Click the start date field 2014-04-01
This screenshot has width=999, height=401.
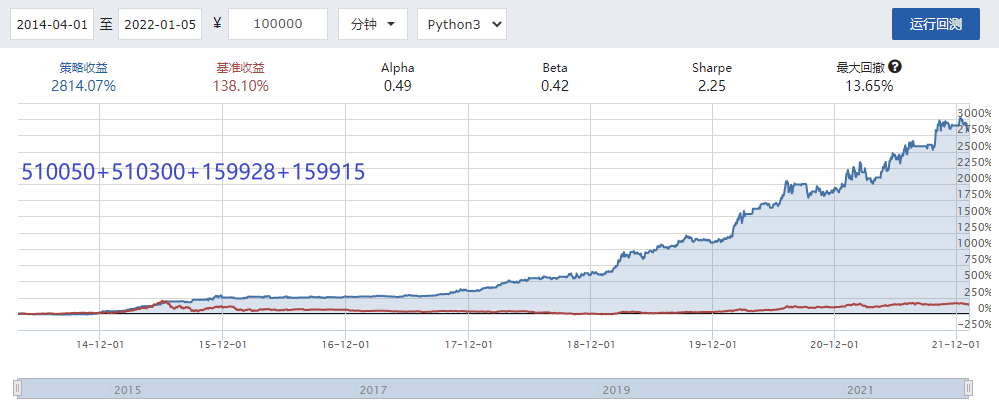[52, 24]
